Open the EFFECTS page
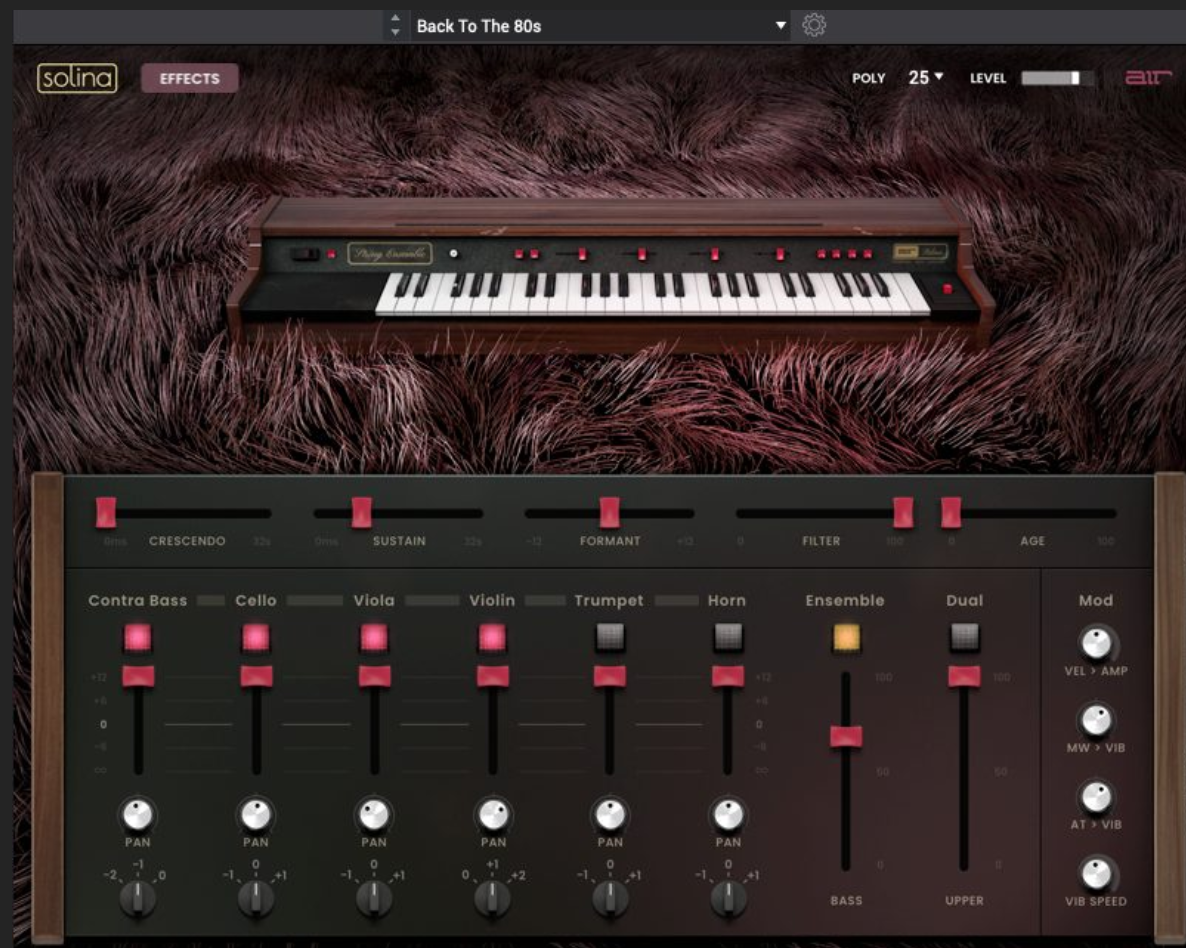Viewport: 1186px width, 948px height. point(189,78)
